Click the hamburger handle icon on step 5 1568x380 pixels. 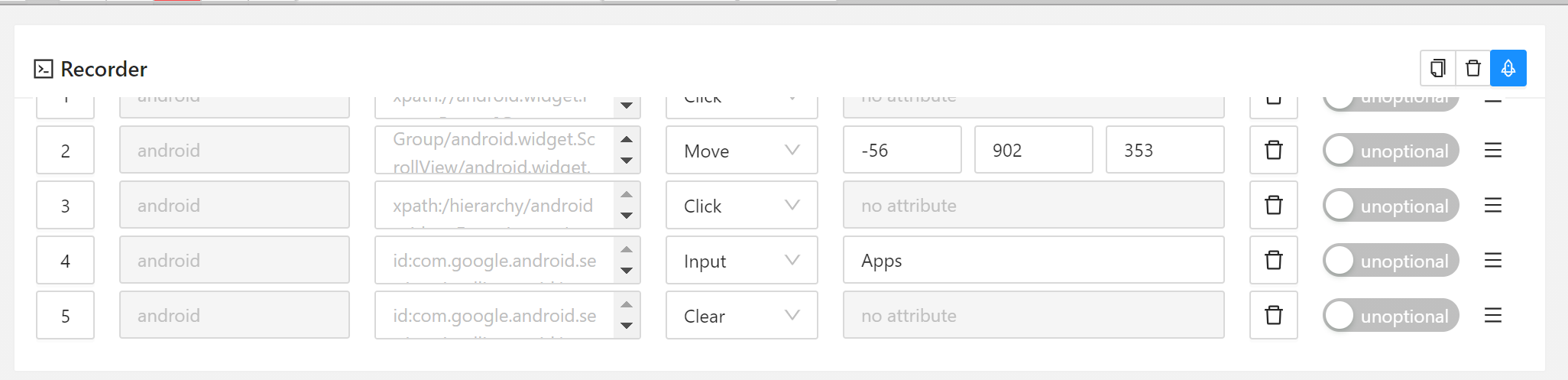(x=1493, y=316)
